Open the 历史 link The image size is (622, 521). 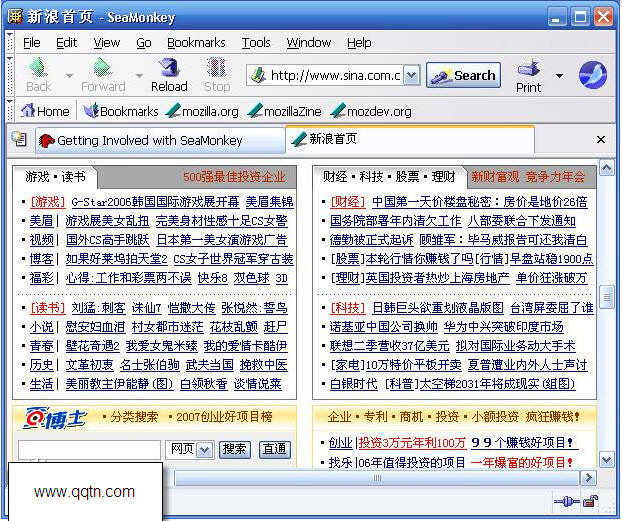coord(41,365)
